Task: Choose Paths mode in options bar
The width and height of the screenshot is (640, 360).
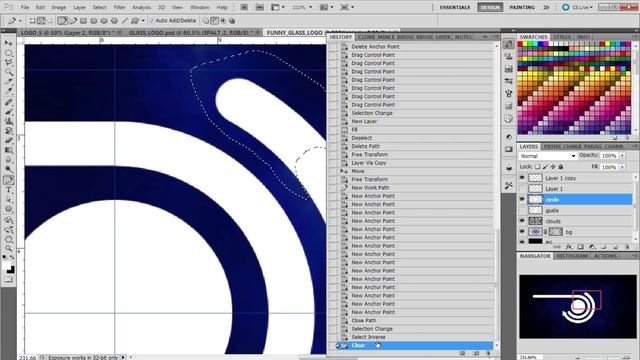Action: 42,20
